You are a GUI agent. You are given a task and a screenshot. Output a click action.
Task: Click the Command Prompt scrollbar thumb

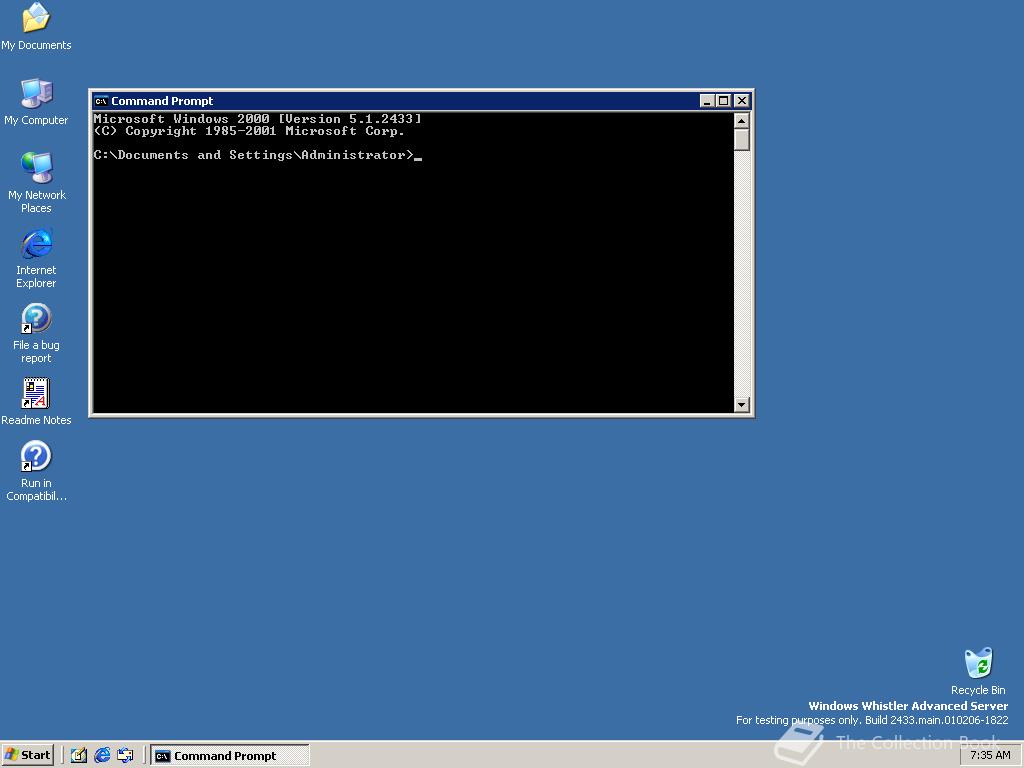[x=741, y=140]
